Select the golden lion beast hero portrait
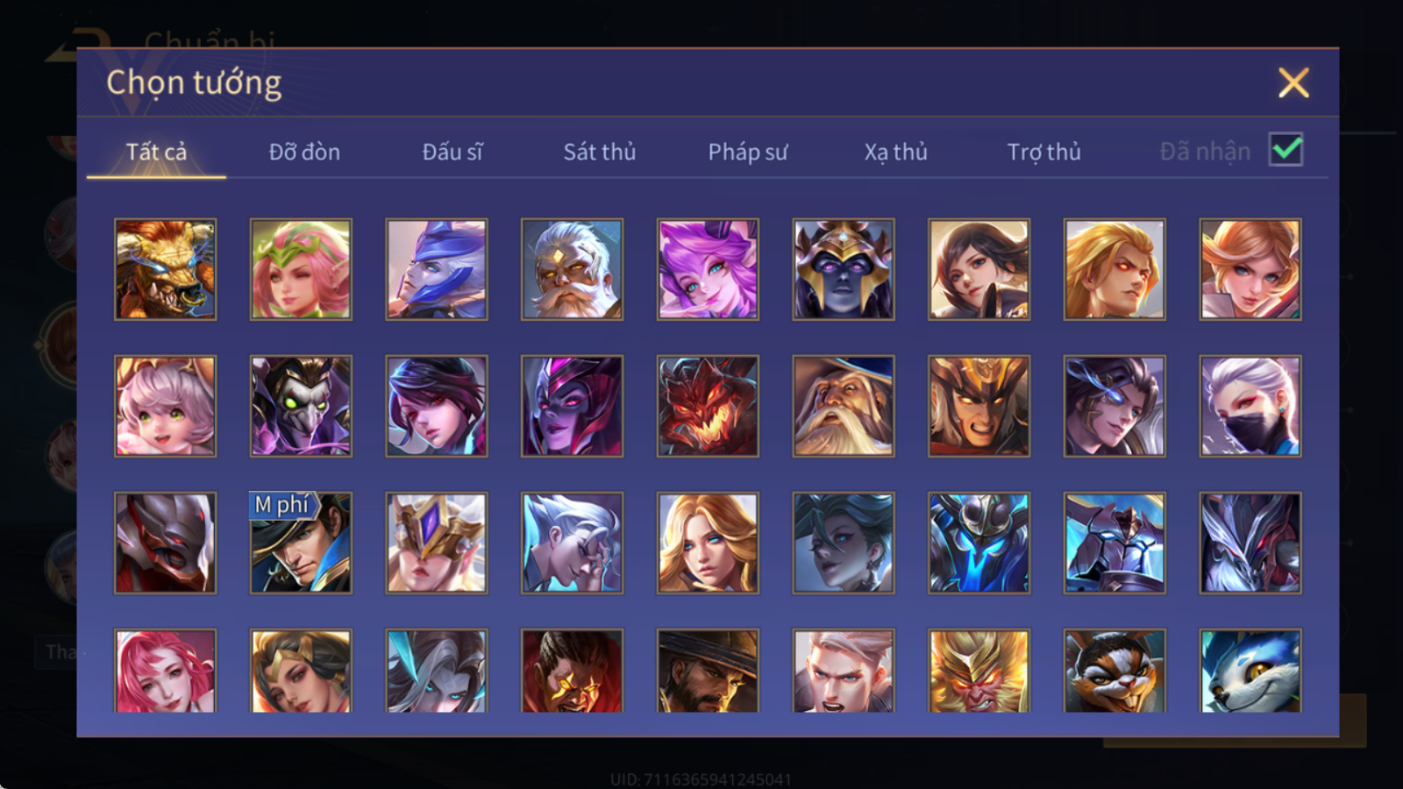The width and height of the screenshot is (1403, 789). click(x=165, y=269)
